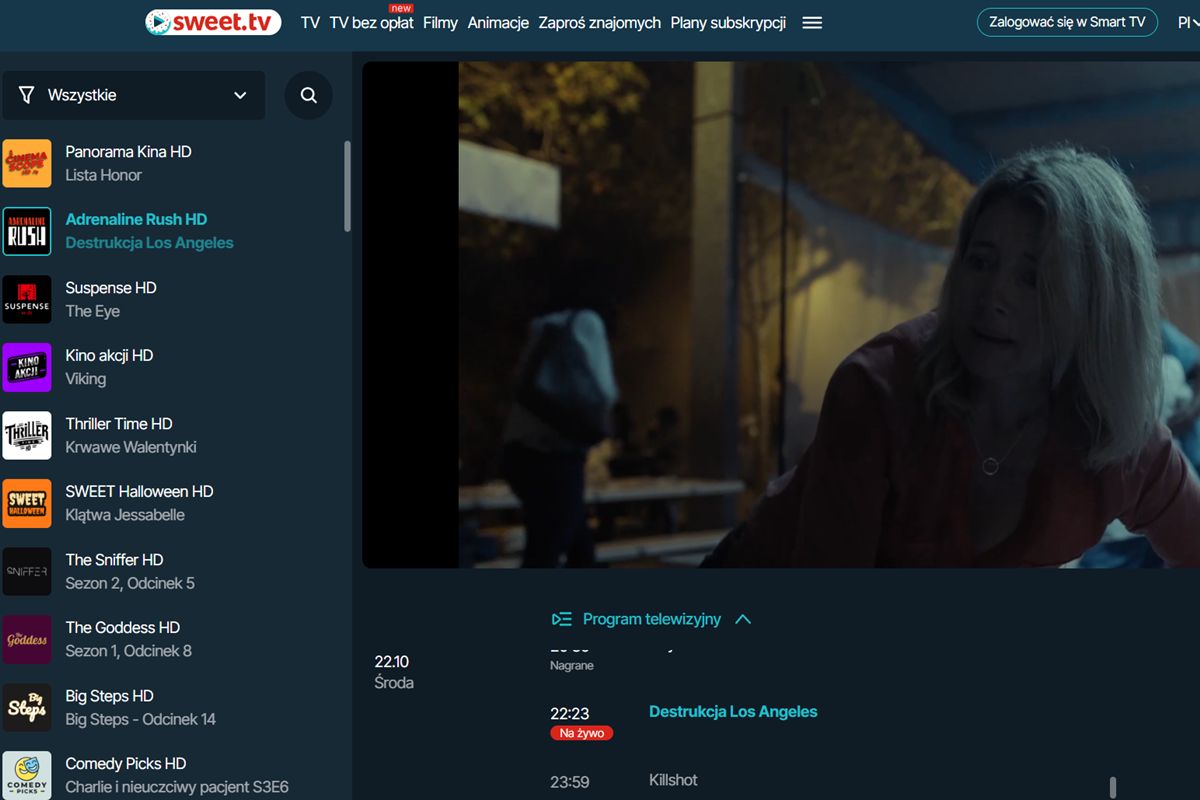The image size is (1200, 800).
Task: Click the Na żywo live badge
Action: point(581,733)
